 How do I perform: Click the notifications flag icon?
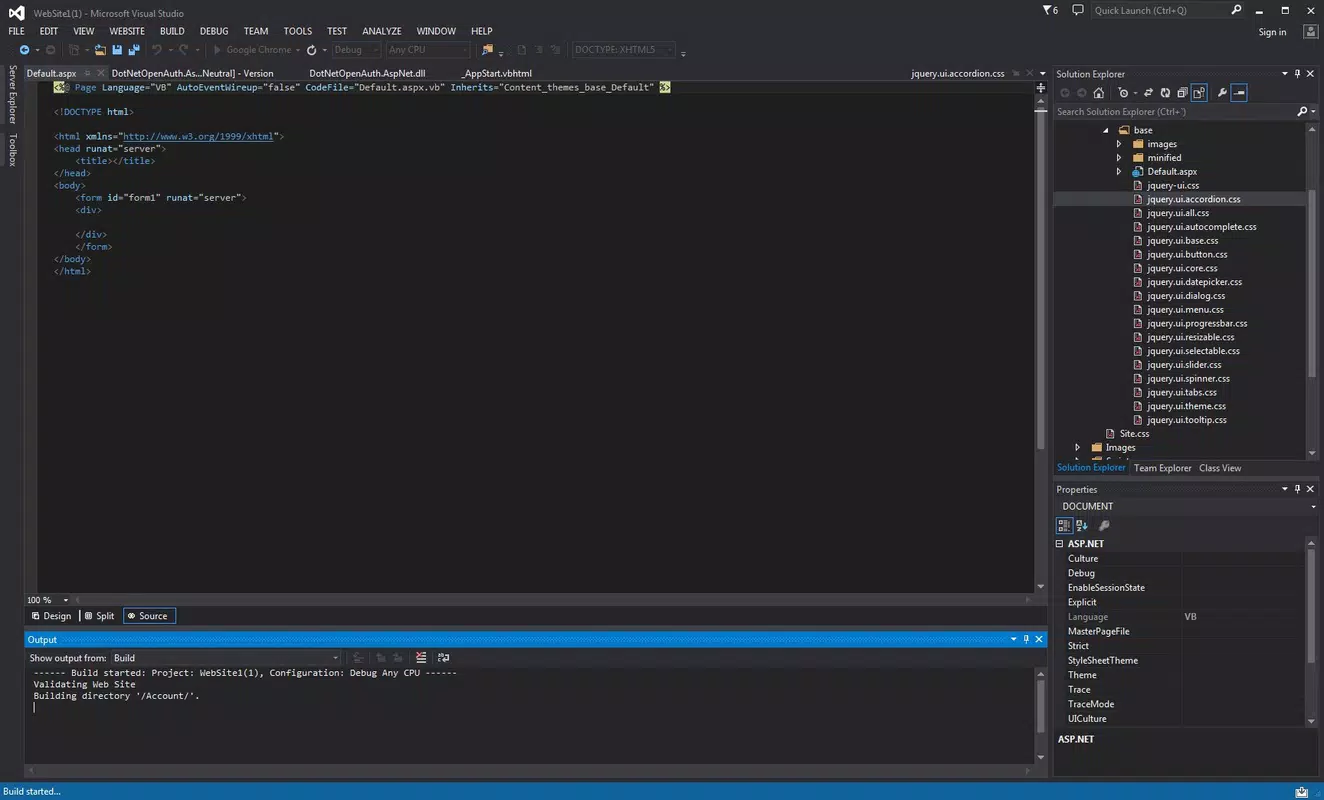(1050, 10)
